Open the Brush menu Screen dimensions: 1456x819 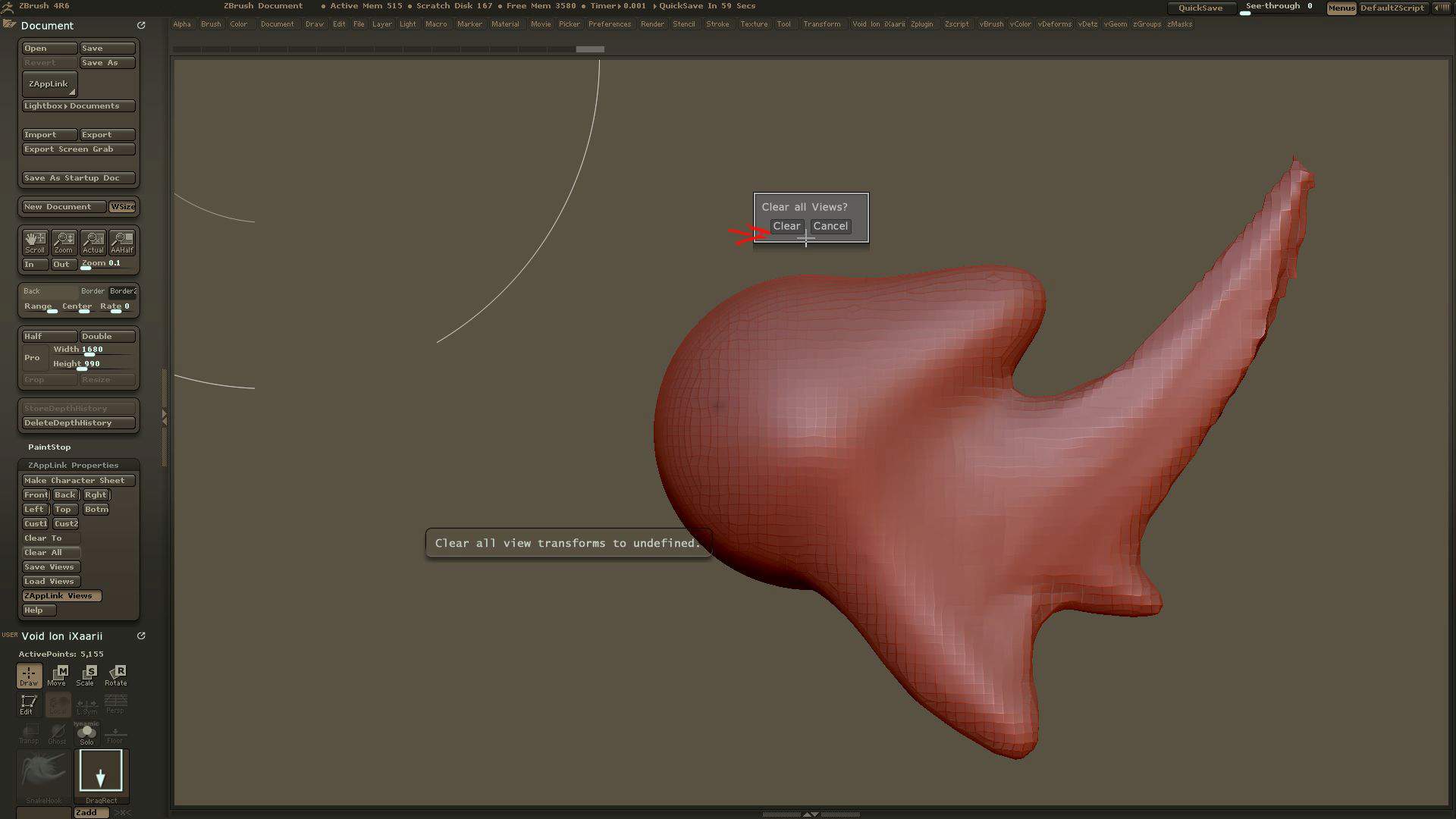click(x=211, y=24)
